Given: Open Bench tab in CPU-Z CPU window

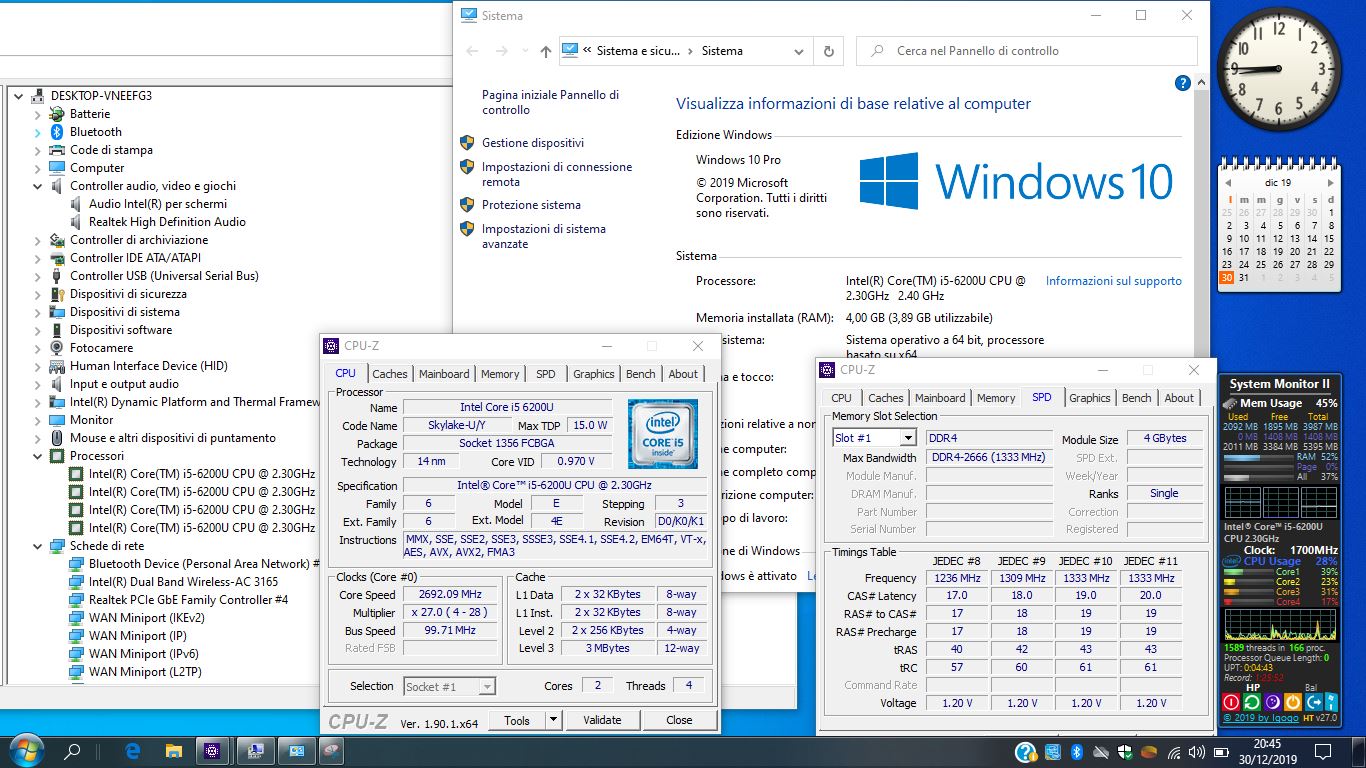Looking at the screenshot, I should pos(641,374).
